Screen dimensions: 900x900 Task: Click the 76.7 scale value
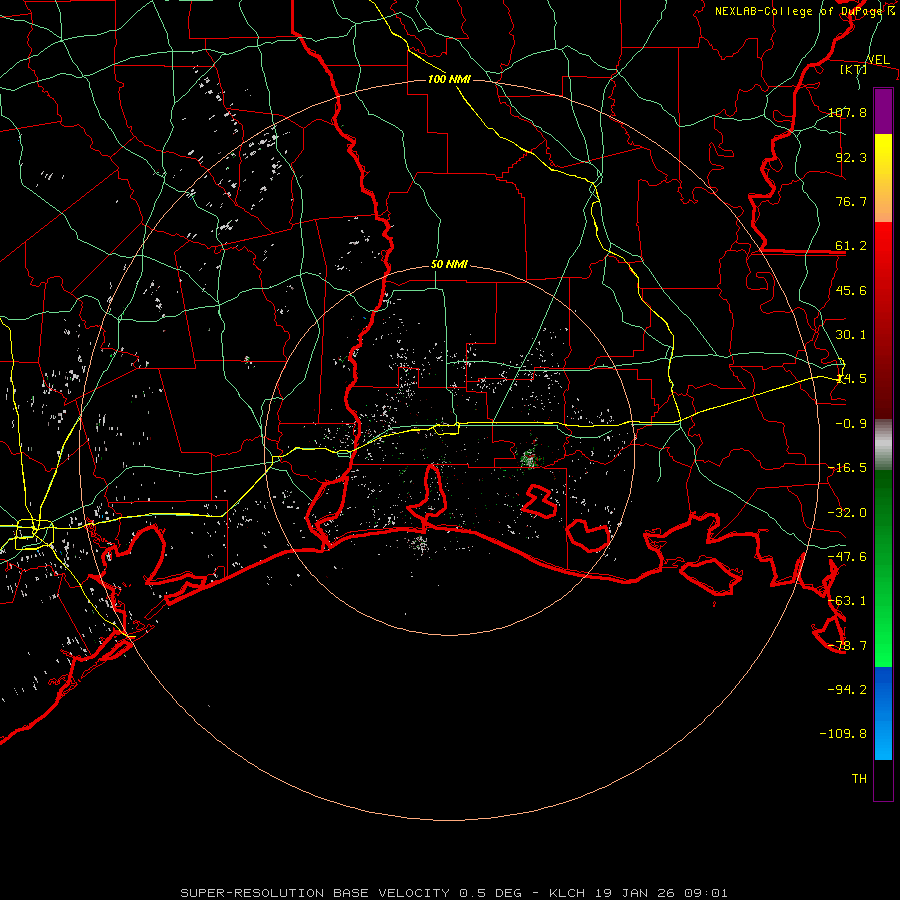coord(851,201)
